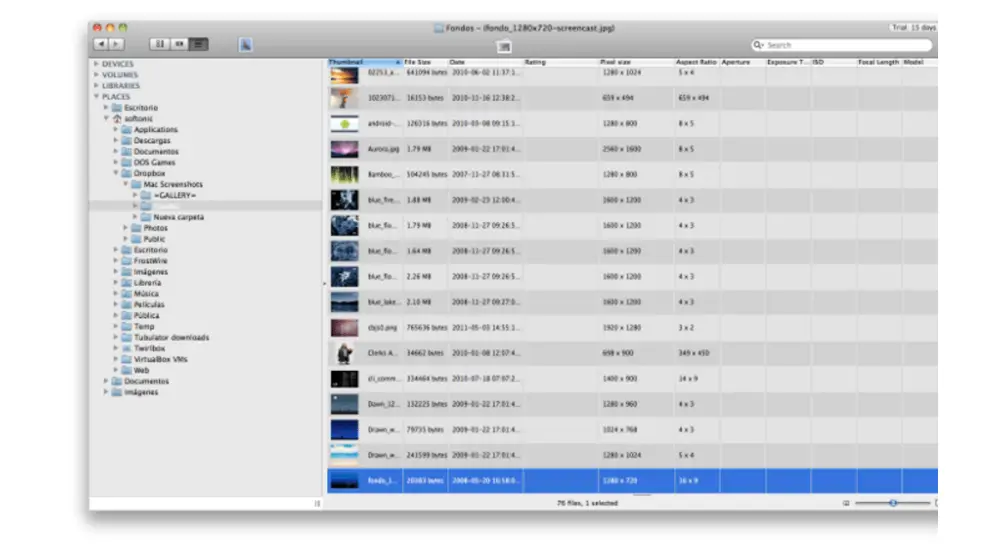This screenshot has height=550, width=1000.
Task: Click the sidebar resize grip handle
Action: (318, 503)
